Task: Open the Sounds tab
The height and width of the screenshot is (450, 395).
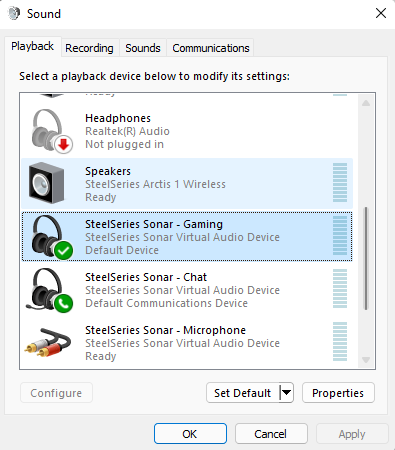Action: tap(143, 48)
